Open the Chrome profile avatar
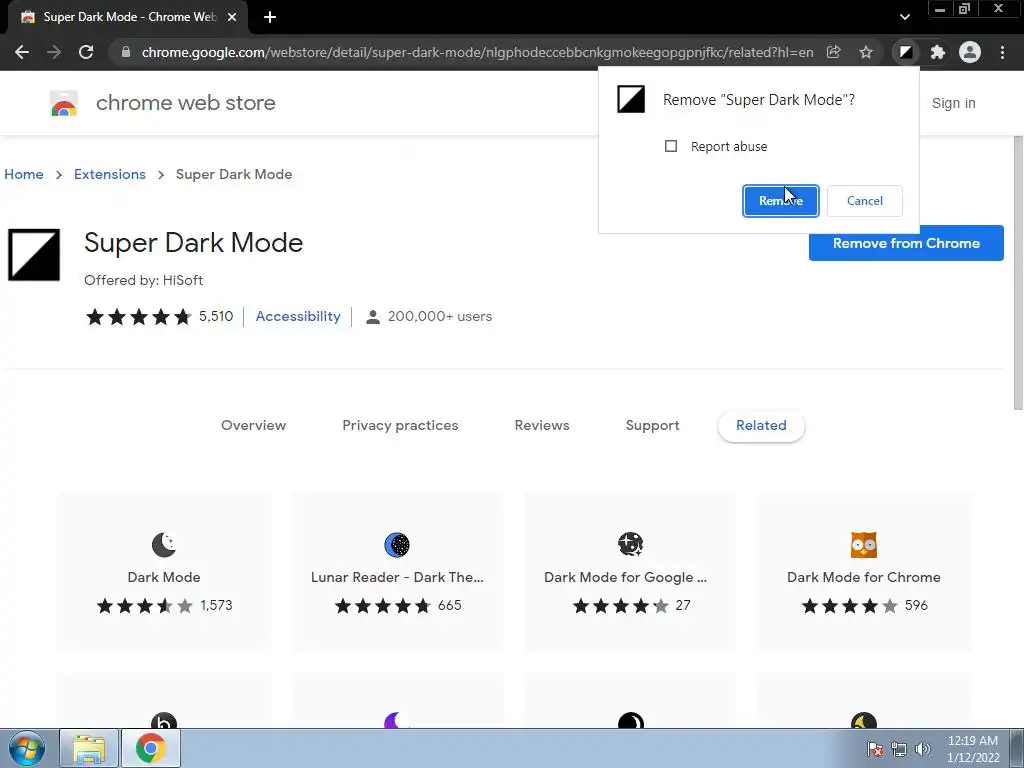Image resolution: width=1024 pixels, height=768 pixels. coord(970,52)
